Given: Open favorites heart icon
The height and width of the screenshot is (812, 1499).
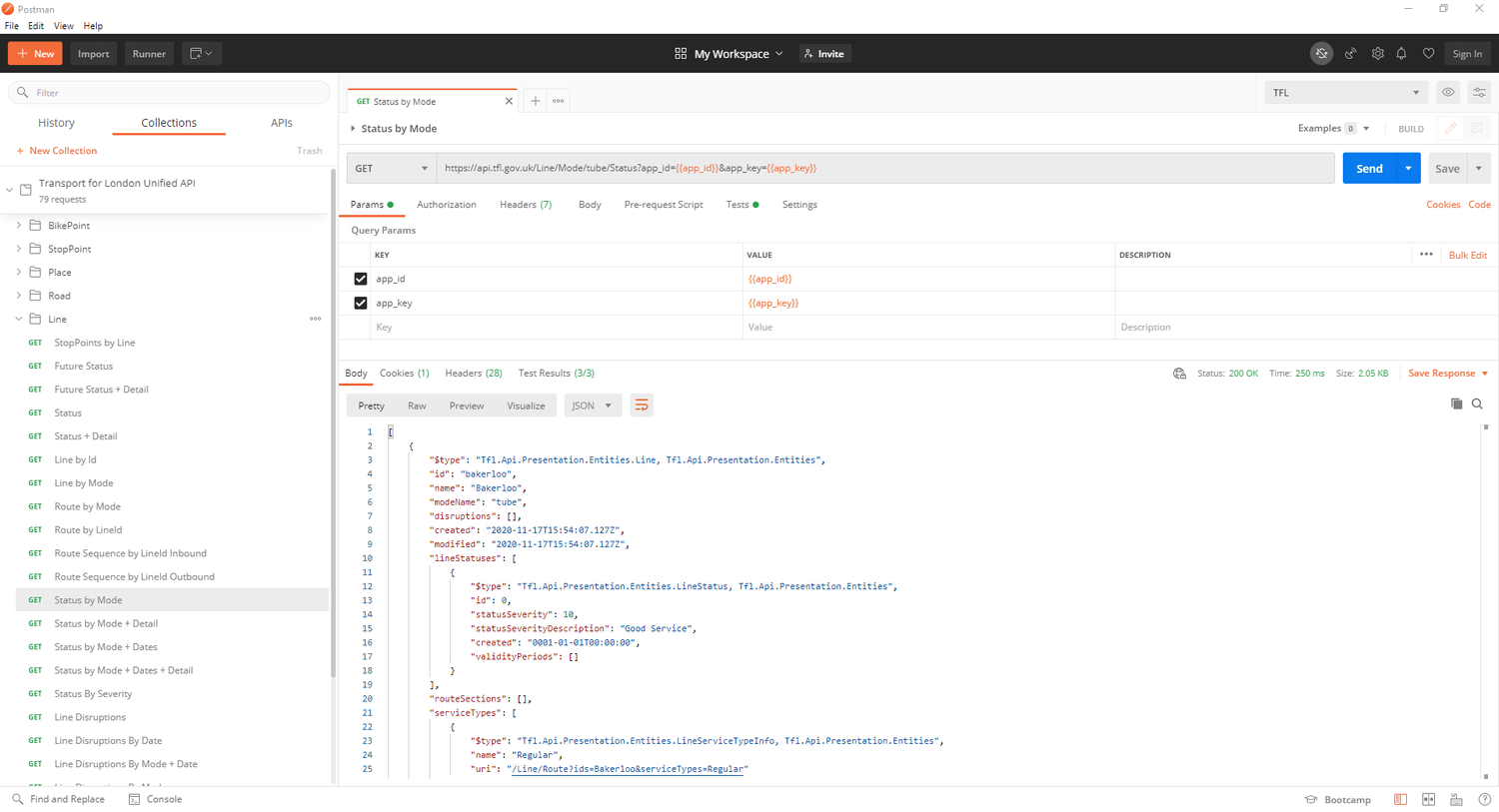Looking at the screenshot, I should tap(1428, 53).
